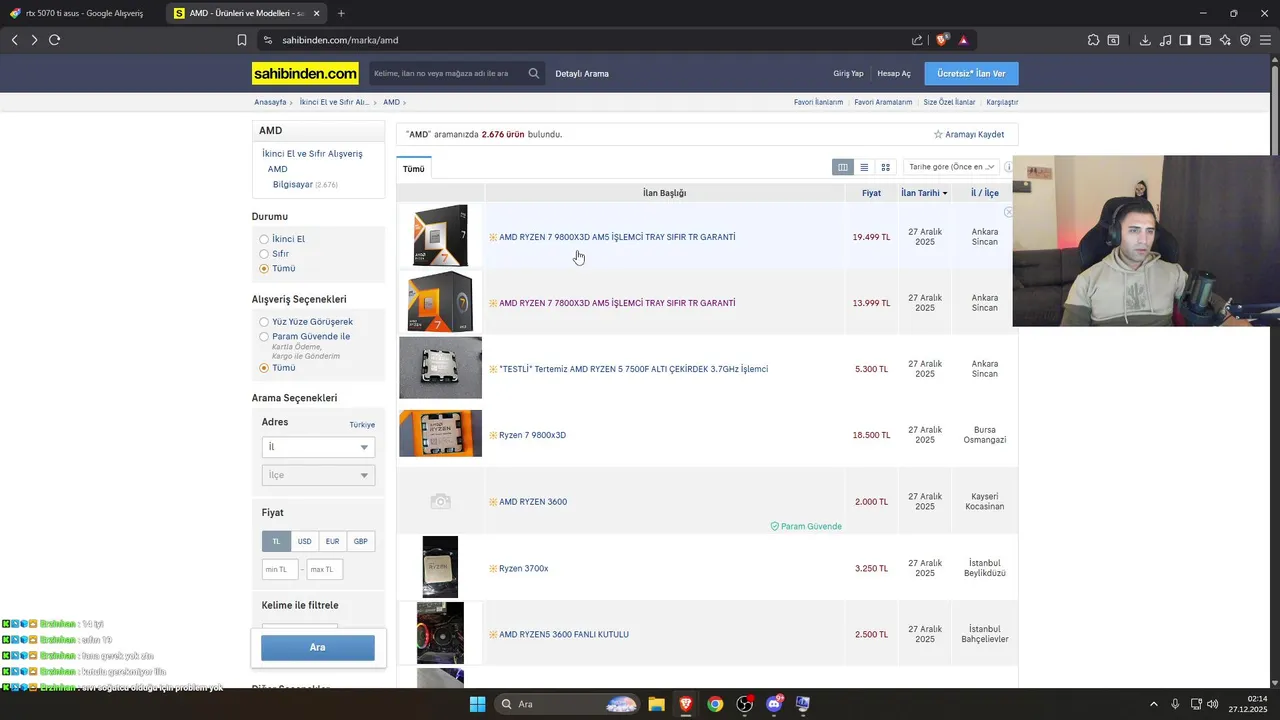The width and height of the screenshot is (1280, 720).
Task: Open Detaylı Arama link
Action: [582, 73]
